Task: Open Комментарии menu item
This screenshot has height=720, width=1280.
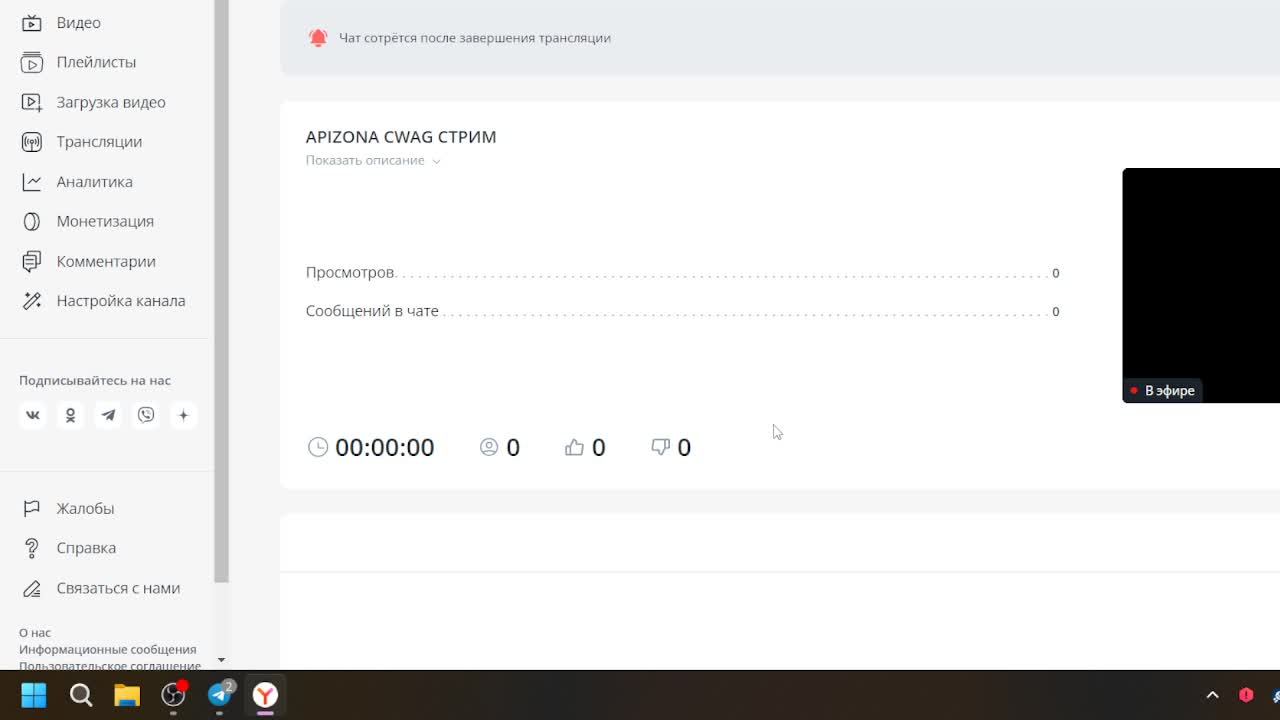Action: pos(106,261)
